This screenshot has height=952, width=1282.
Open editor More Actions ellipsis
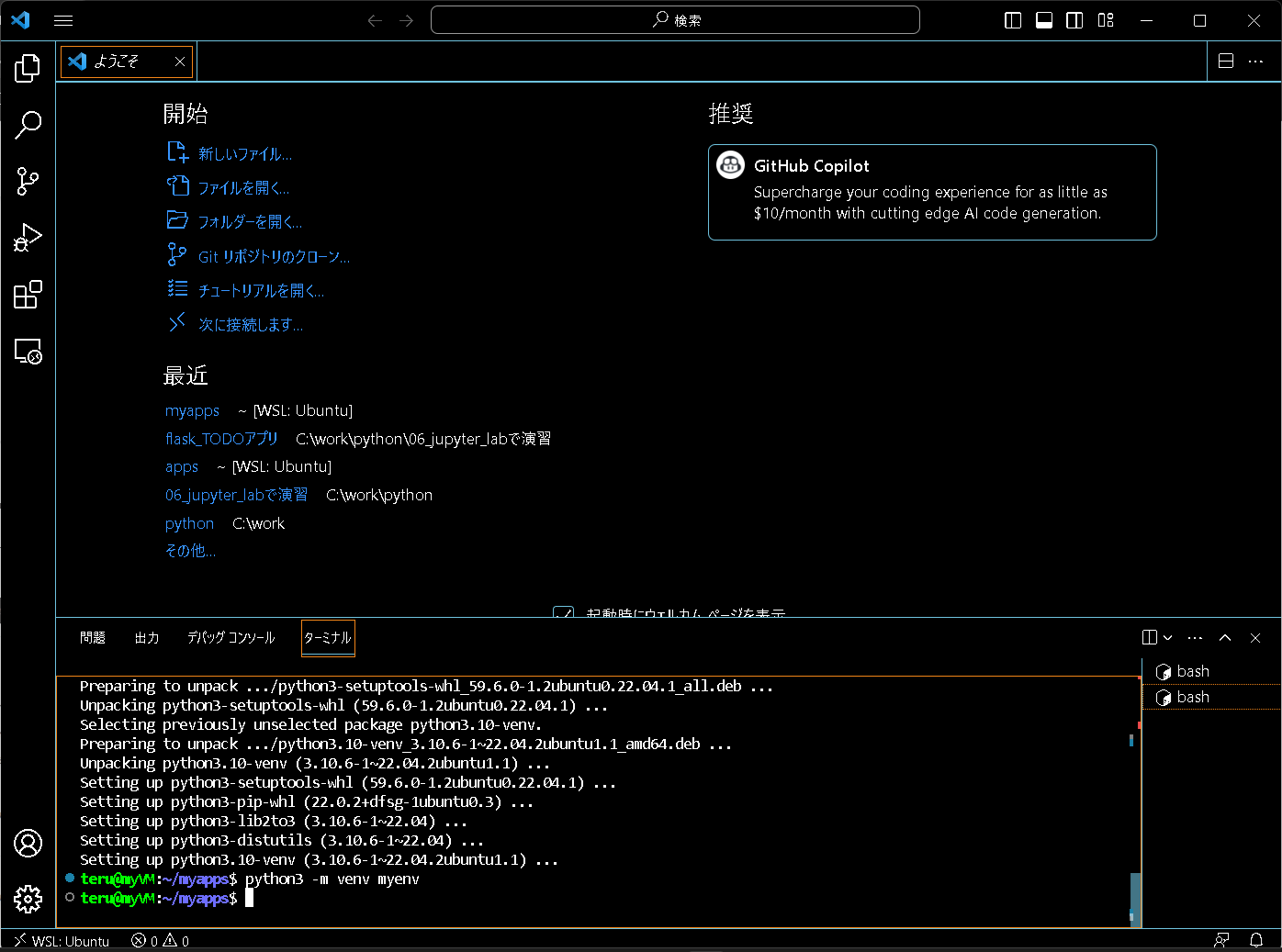[1255, 62]
